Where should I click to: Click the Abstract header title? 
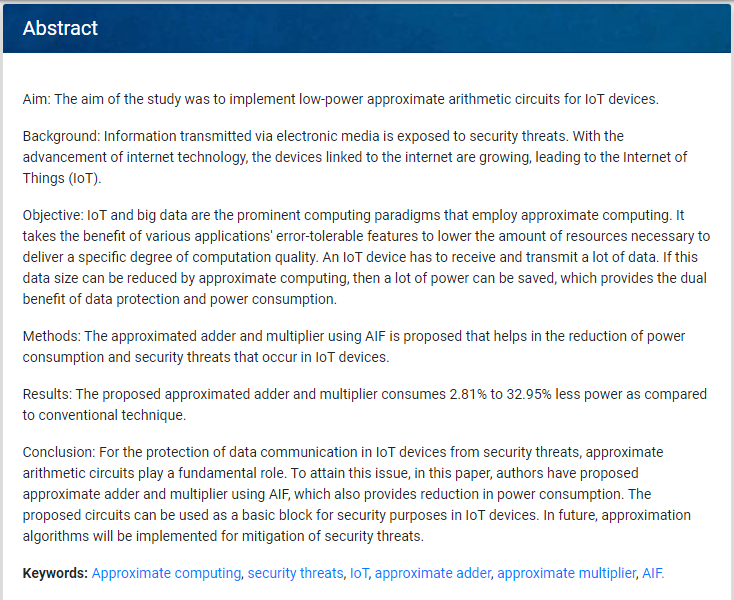[x=60, y=28]
